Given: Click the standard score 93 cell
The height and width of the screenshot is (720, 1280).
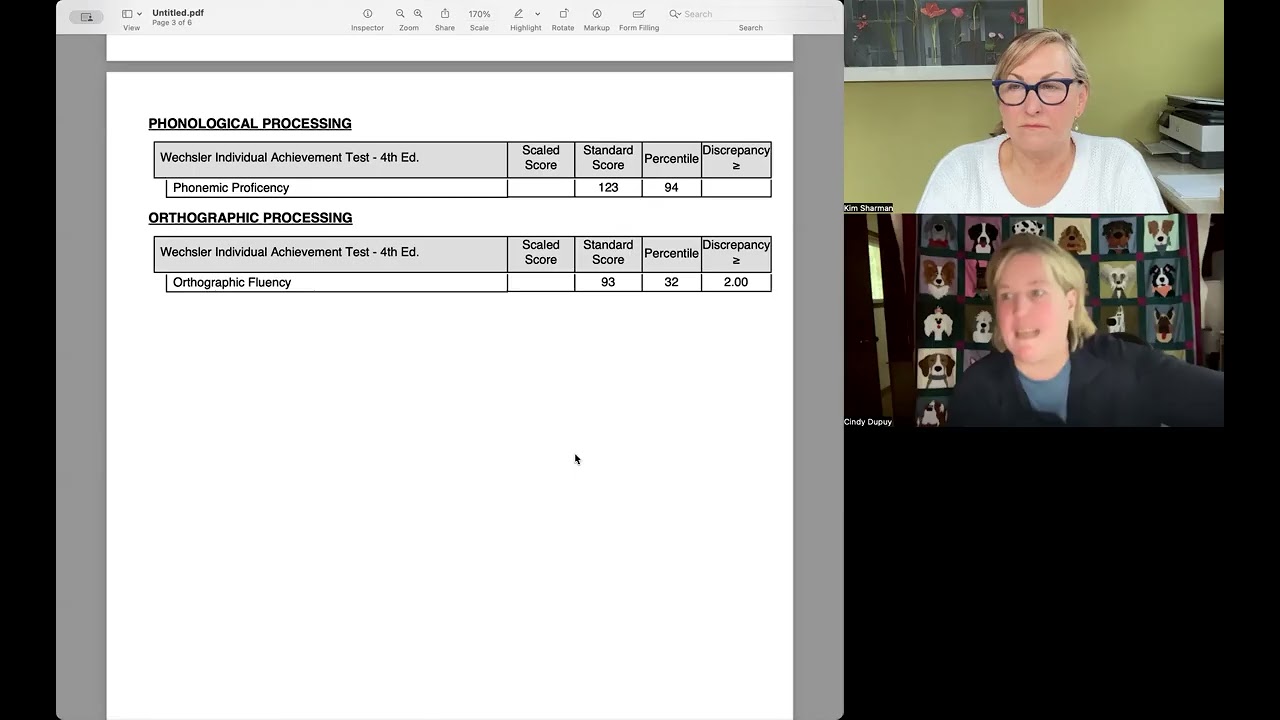Looking at the screenshot, I should pyautogui.click(x=608, y=283).
